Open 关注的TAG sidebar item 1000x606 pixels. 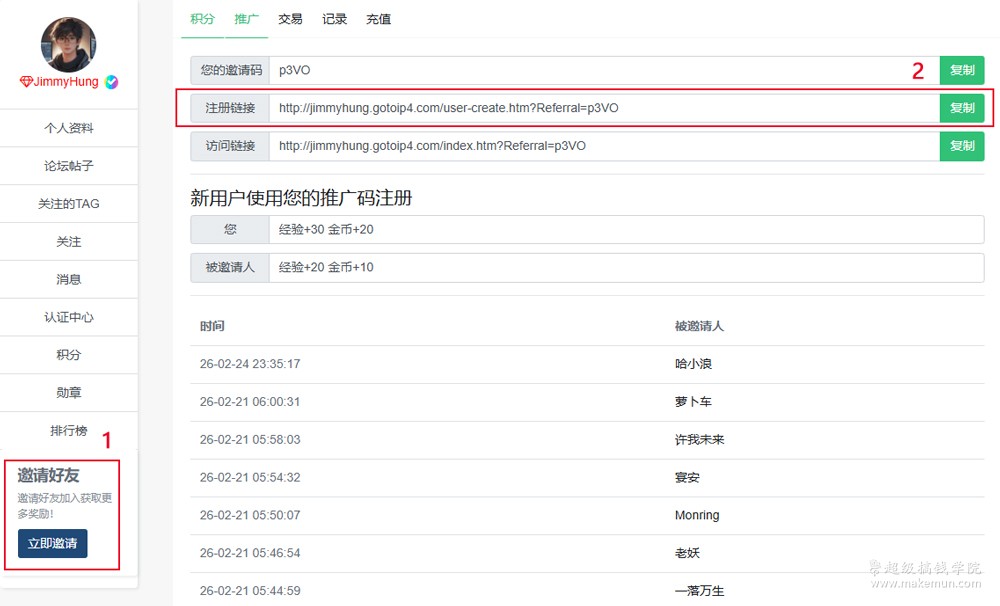pyautogui.click(x=69, y=204)
